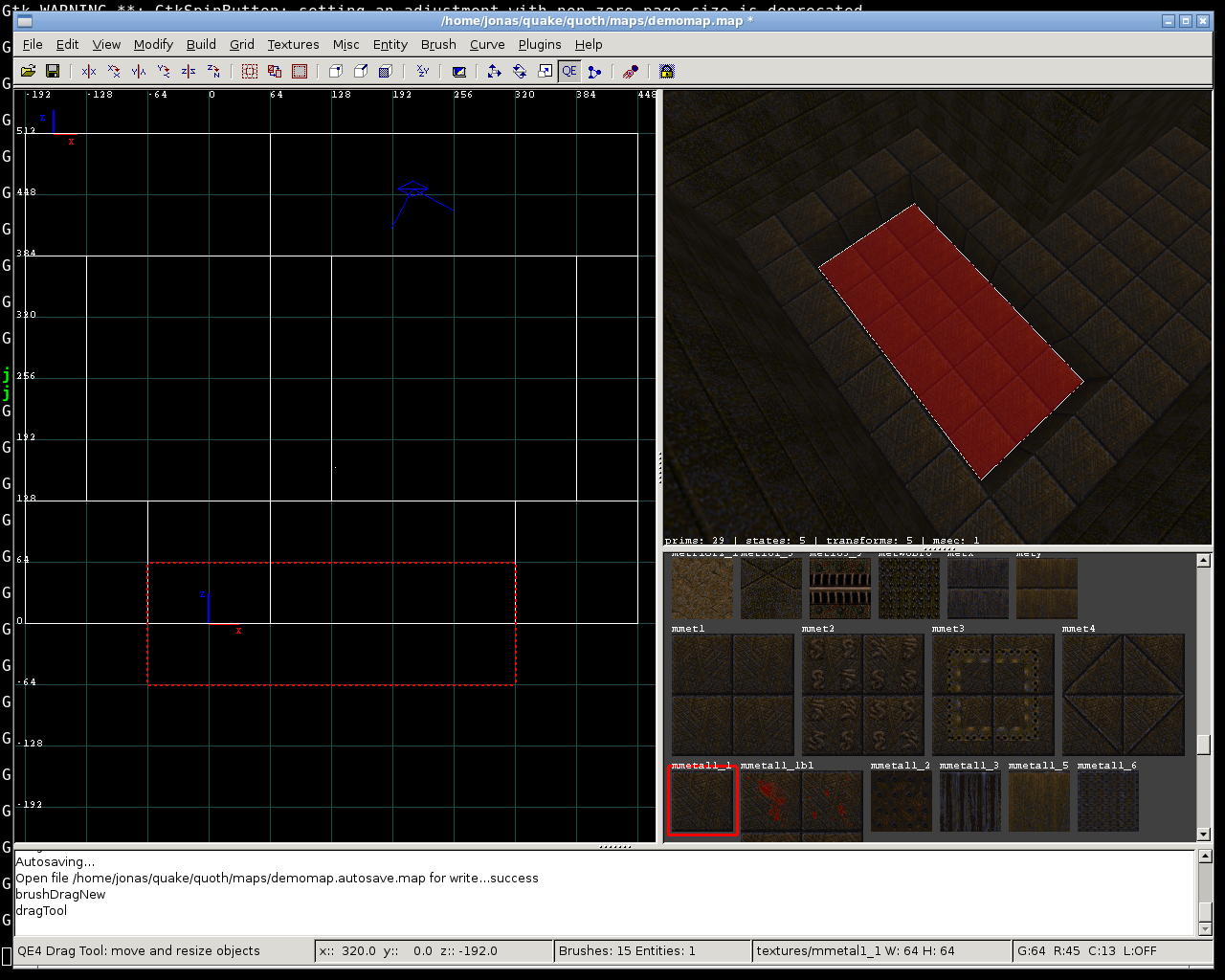Screen dimensions: 1225x980
Task: Select the mmetal1_5 texture thumbnail
Action: pyautogui.click(x=1039, y=801)
